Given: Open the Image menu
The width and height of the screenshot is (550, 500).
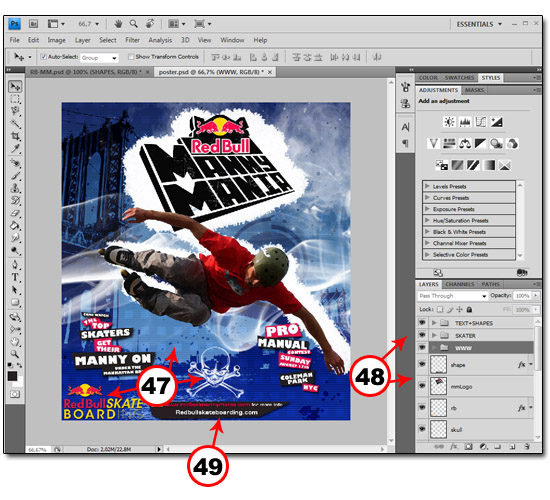Looking at the screenshot, I should (56, 40).
